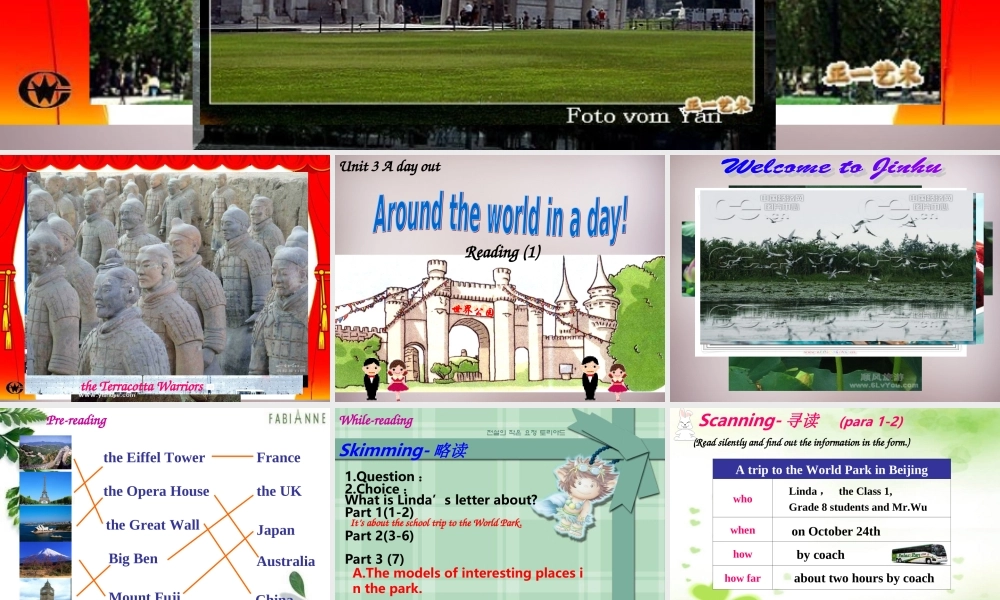
Task: Select the Sydney Opera House photo thumbnail
Action: 45,523
